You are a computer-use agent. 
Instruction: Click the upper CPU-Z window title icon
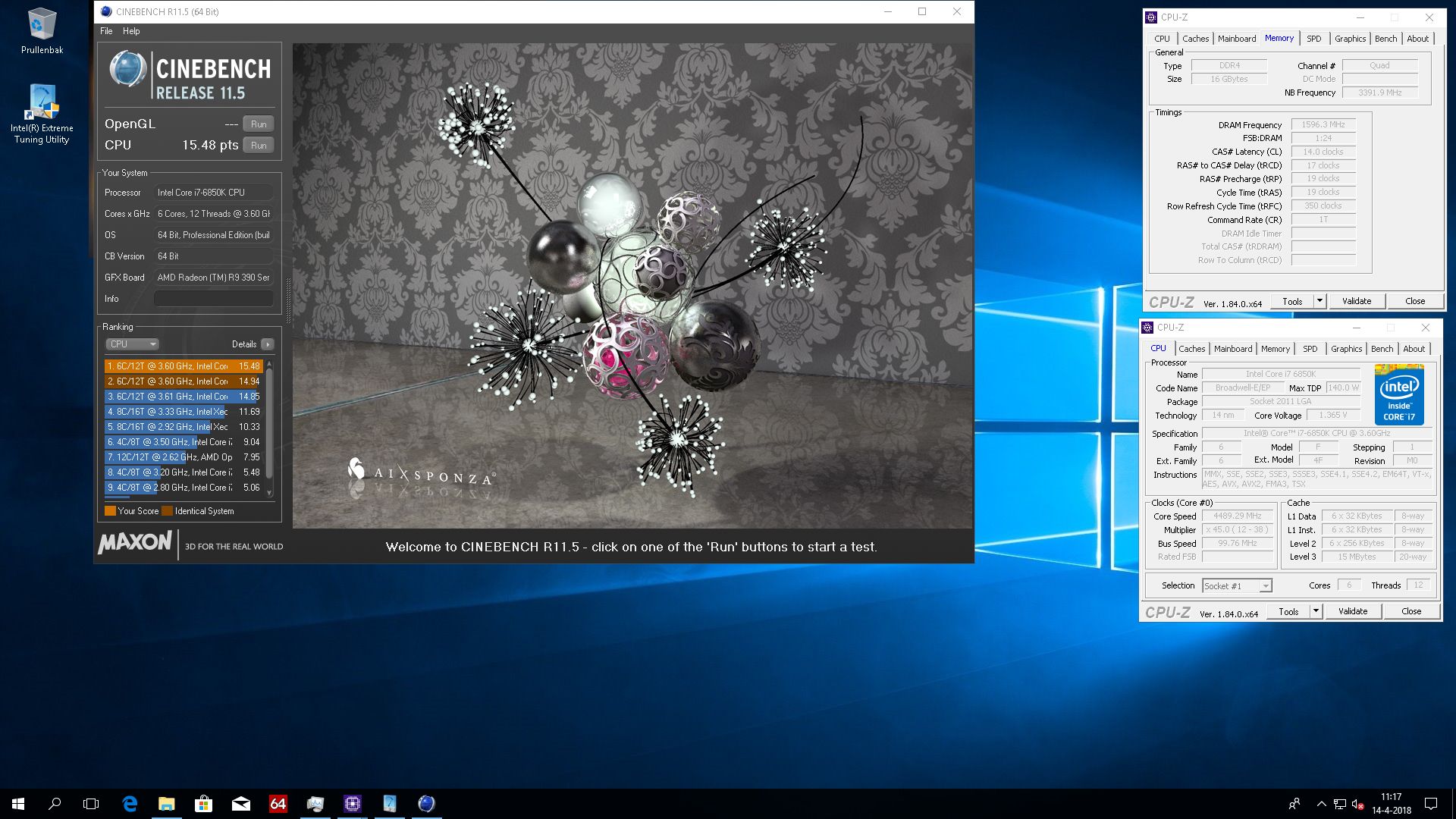1151,17
